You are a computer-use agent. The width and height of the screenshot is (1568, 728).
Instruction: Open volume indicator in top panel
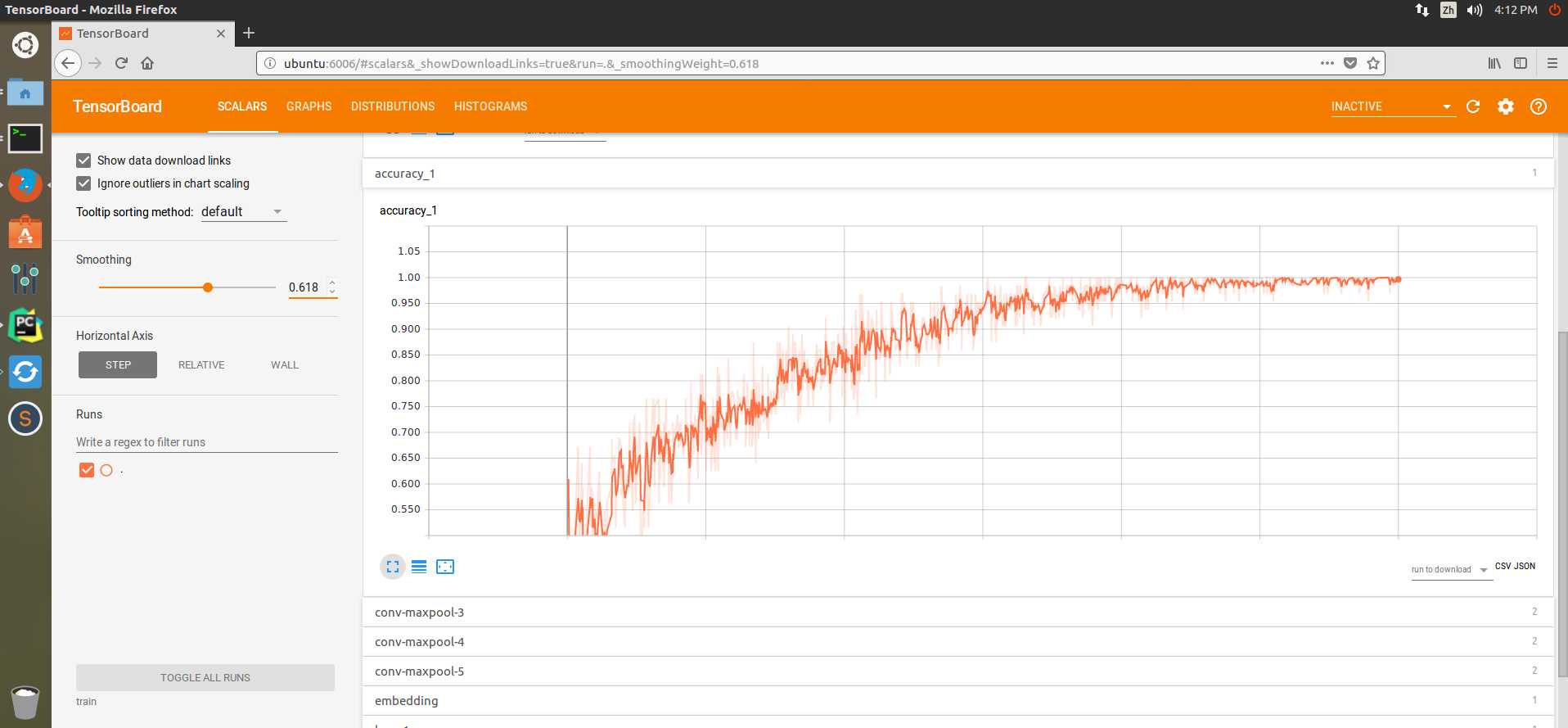tap(1475, 10)
